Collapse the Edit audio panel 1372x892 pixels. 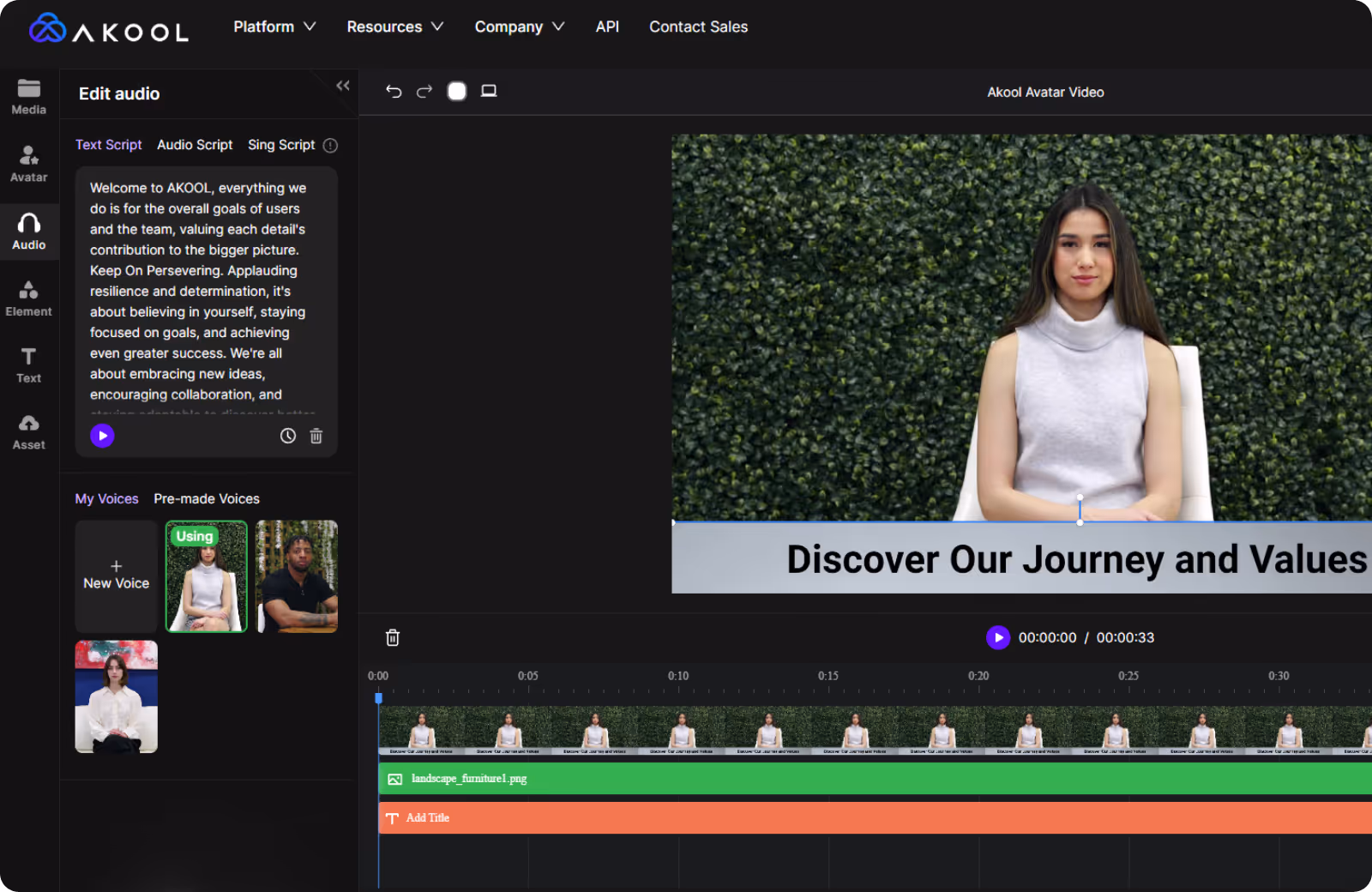pos(343,86)
